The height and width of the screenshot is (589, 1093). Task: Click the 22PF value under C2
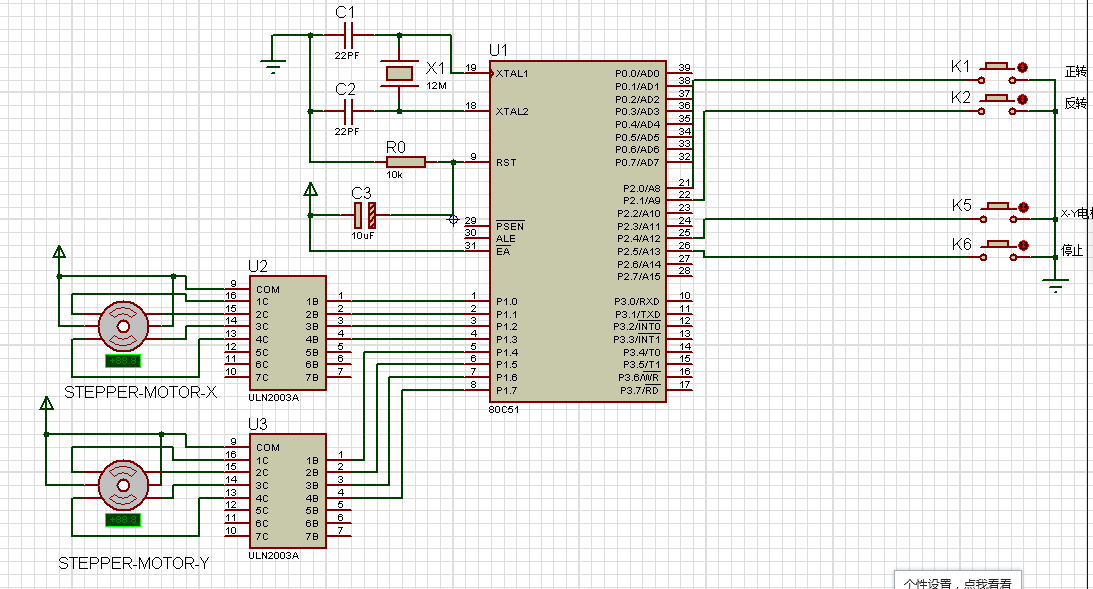pos(346,131)
